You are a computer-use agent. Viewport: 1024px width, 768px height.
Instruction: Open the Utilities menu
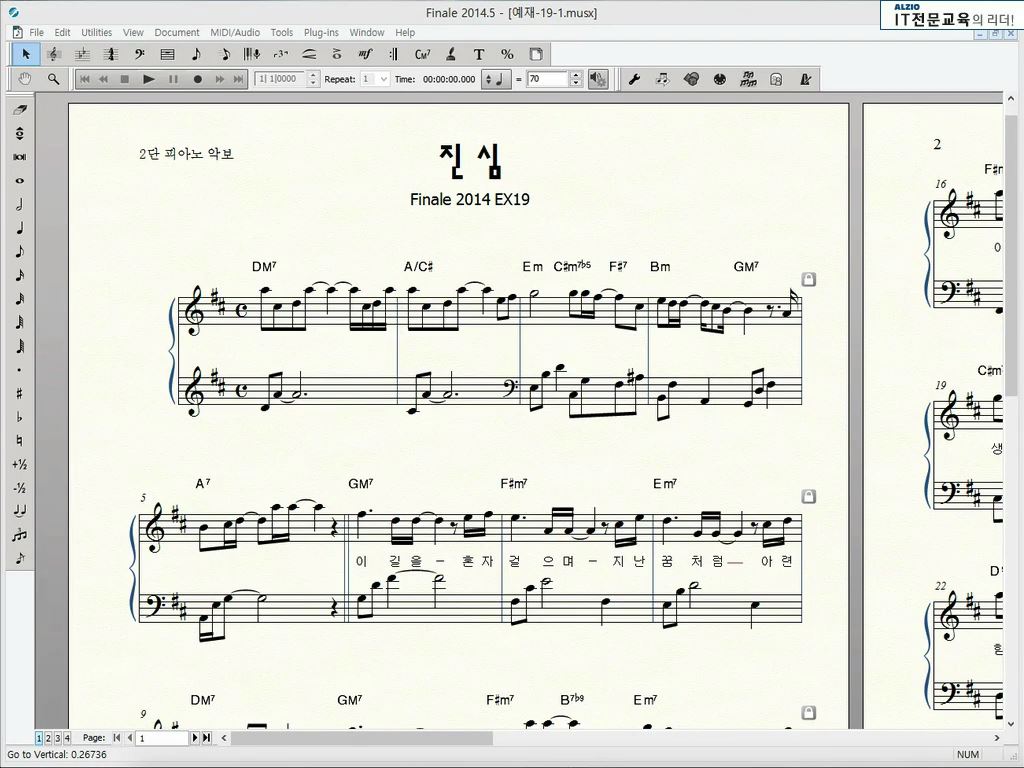coord(96,32)
